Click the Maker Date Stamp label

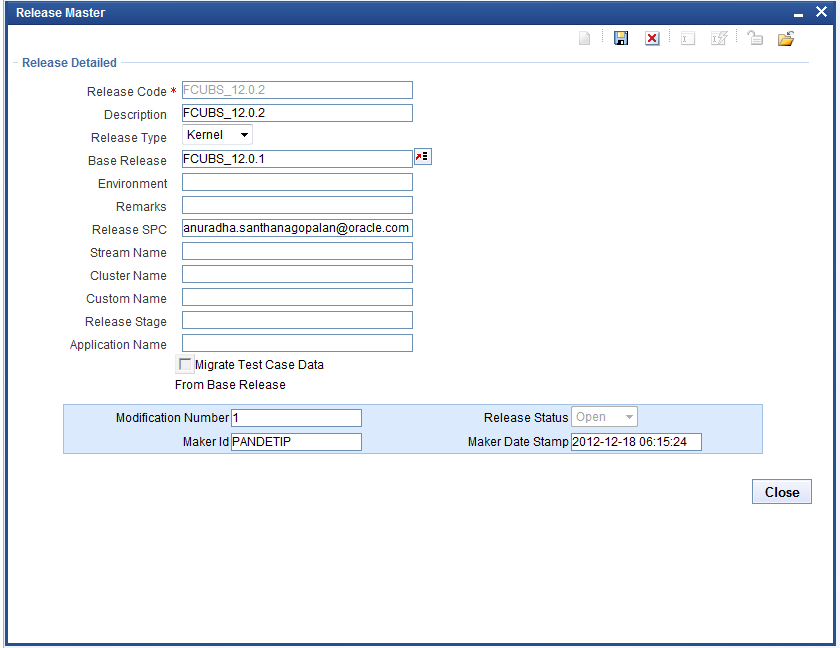tap(518, 442)
